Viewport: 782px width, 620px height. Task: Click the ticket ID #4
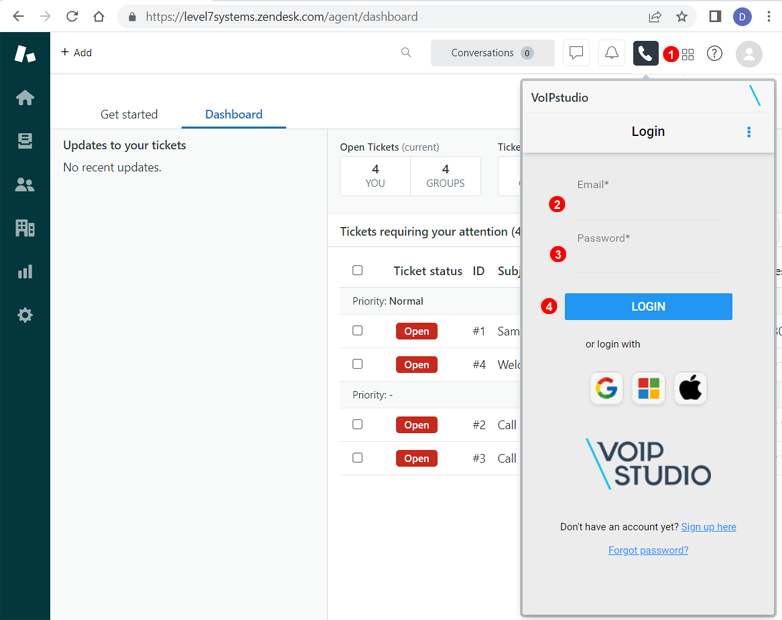(479, 365)
